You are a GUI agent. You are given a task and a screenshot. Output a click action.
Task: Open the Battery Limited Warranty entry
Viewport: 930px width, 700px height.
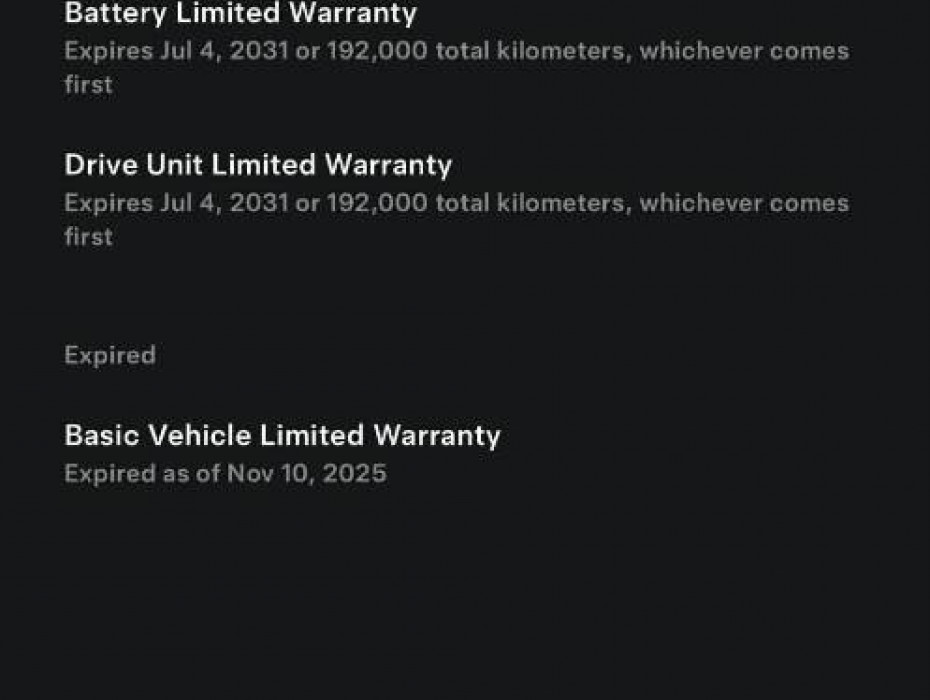240,14
